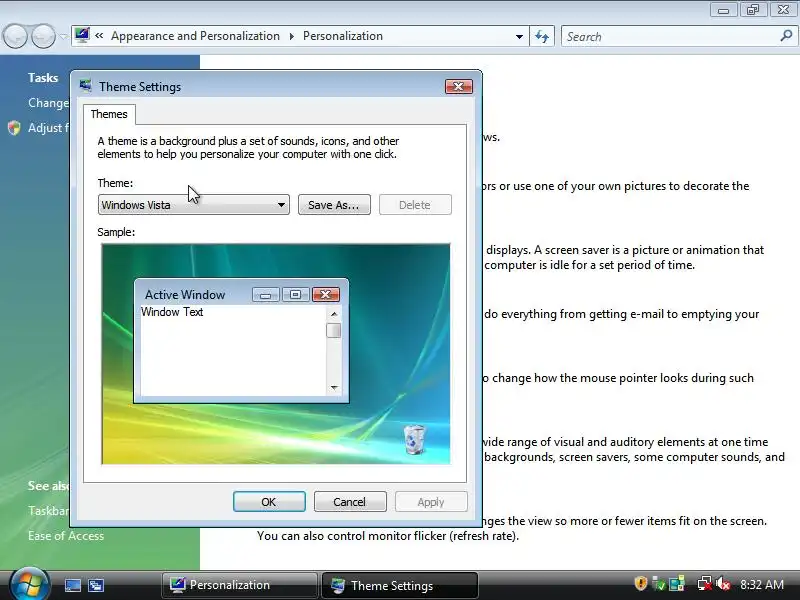Click the Tasks heading in sidebar
Viewport: 800px width, 600px height.
43,78
